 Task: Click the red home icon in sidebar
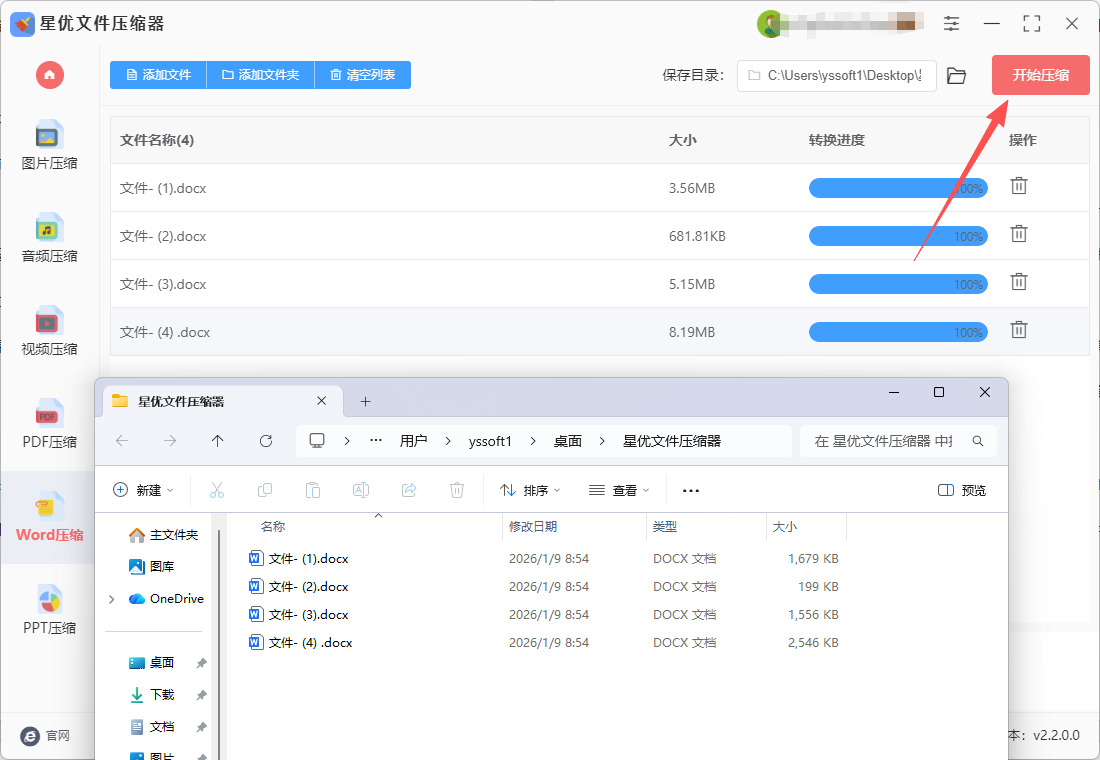tap(49, 75)
